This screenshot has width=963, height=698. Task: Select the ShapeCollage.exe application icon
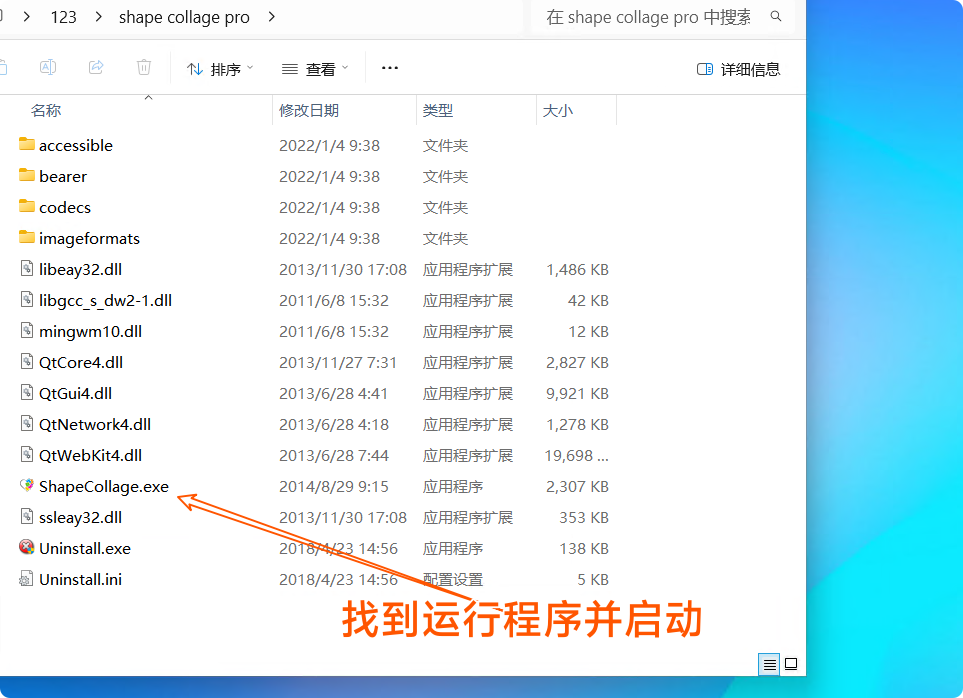(x=26, y=486)
